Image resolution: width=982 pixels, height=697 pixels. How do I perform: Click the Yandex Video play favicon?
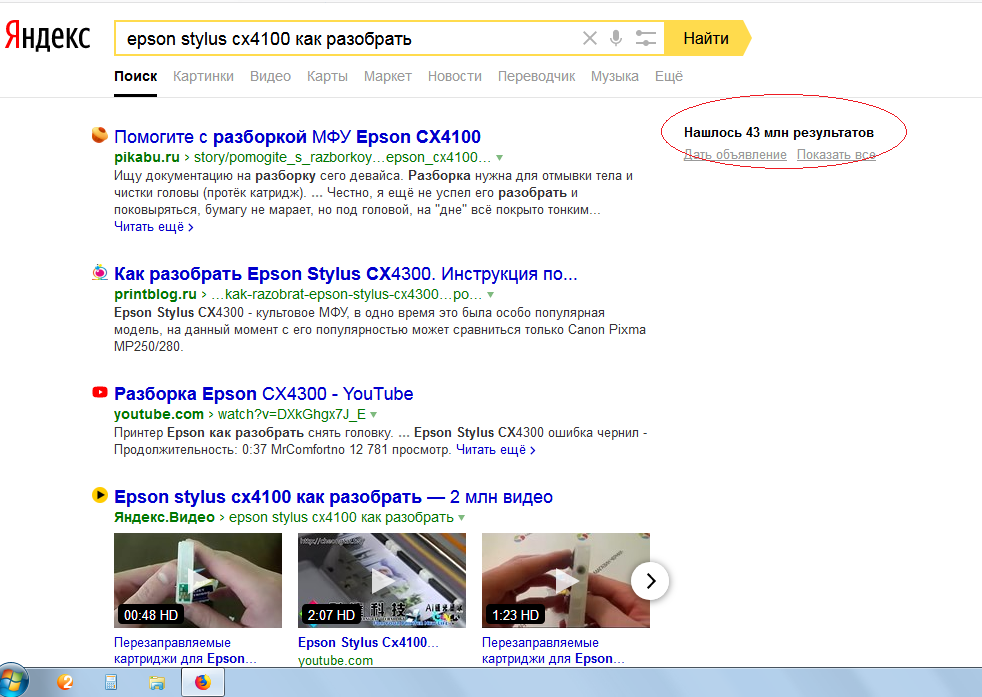tap(100, 495)
